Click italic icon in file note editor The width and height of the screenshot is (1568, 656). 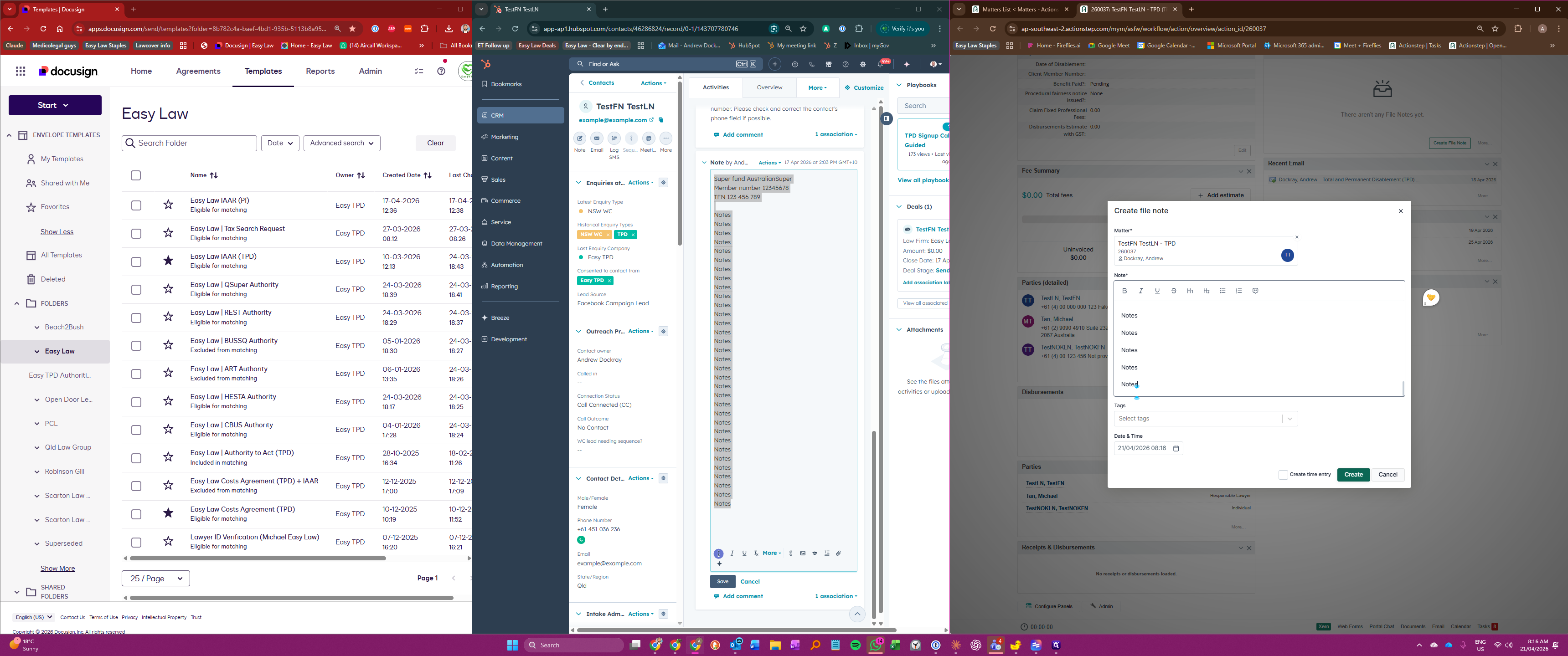[x=1141, y=291]
